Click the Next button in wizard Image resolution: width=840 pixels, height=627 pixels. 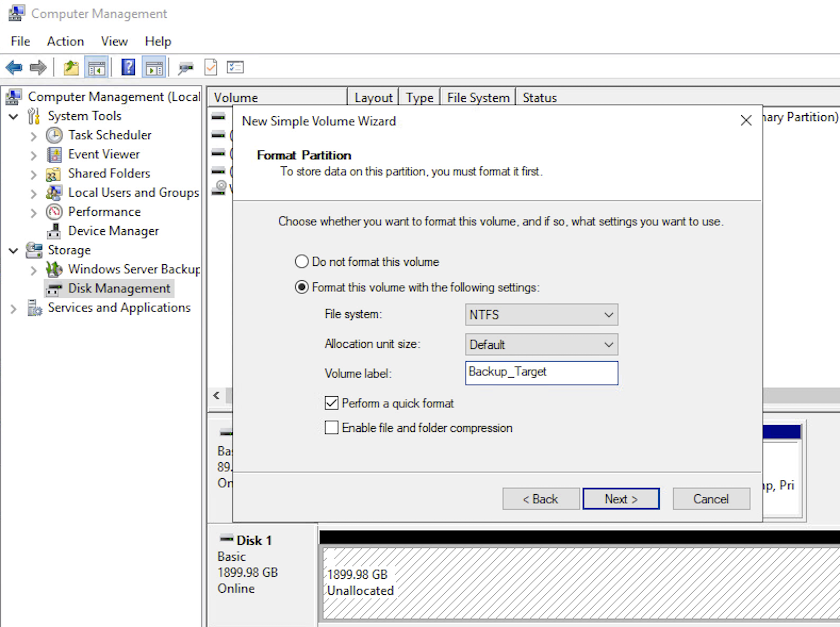click(621, 499)
